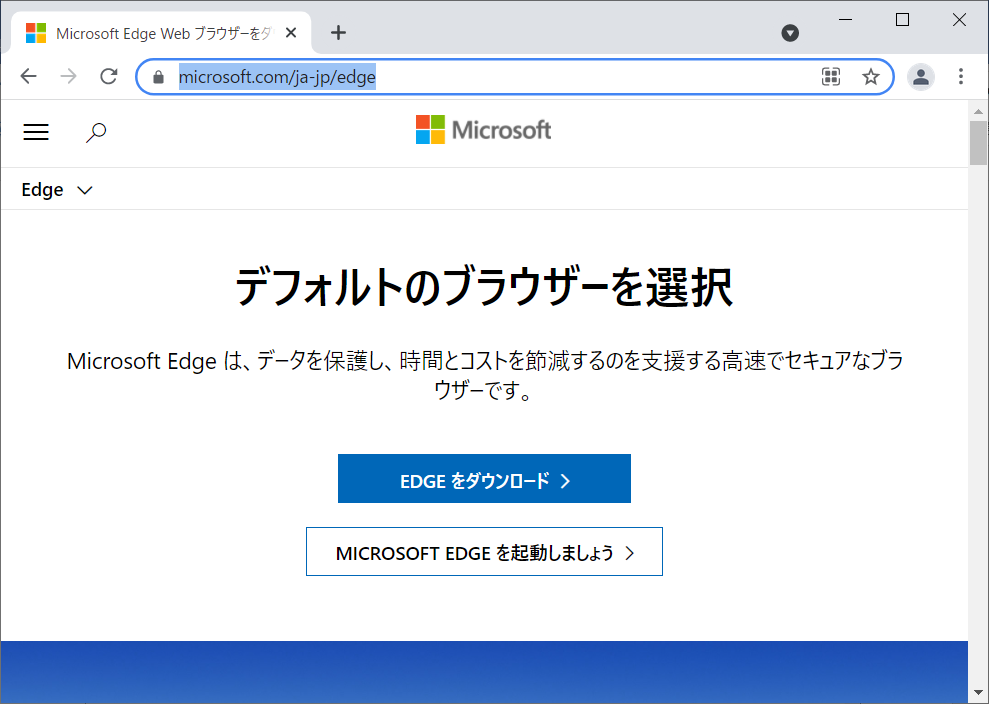Open the Microsoft site hamburger menu

click(36, 132)
